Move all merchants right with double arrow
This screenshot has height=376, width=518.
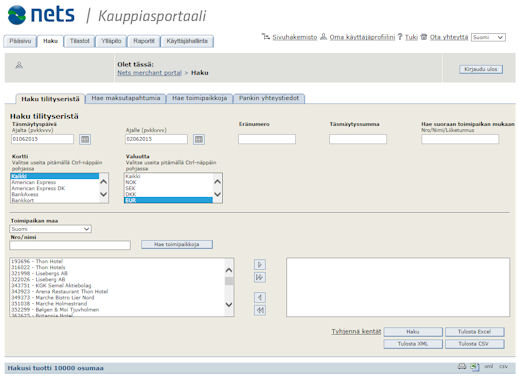tap(260, 277)
